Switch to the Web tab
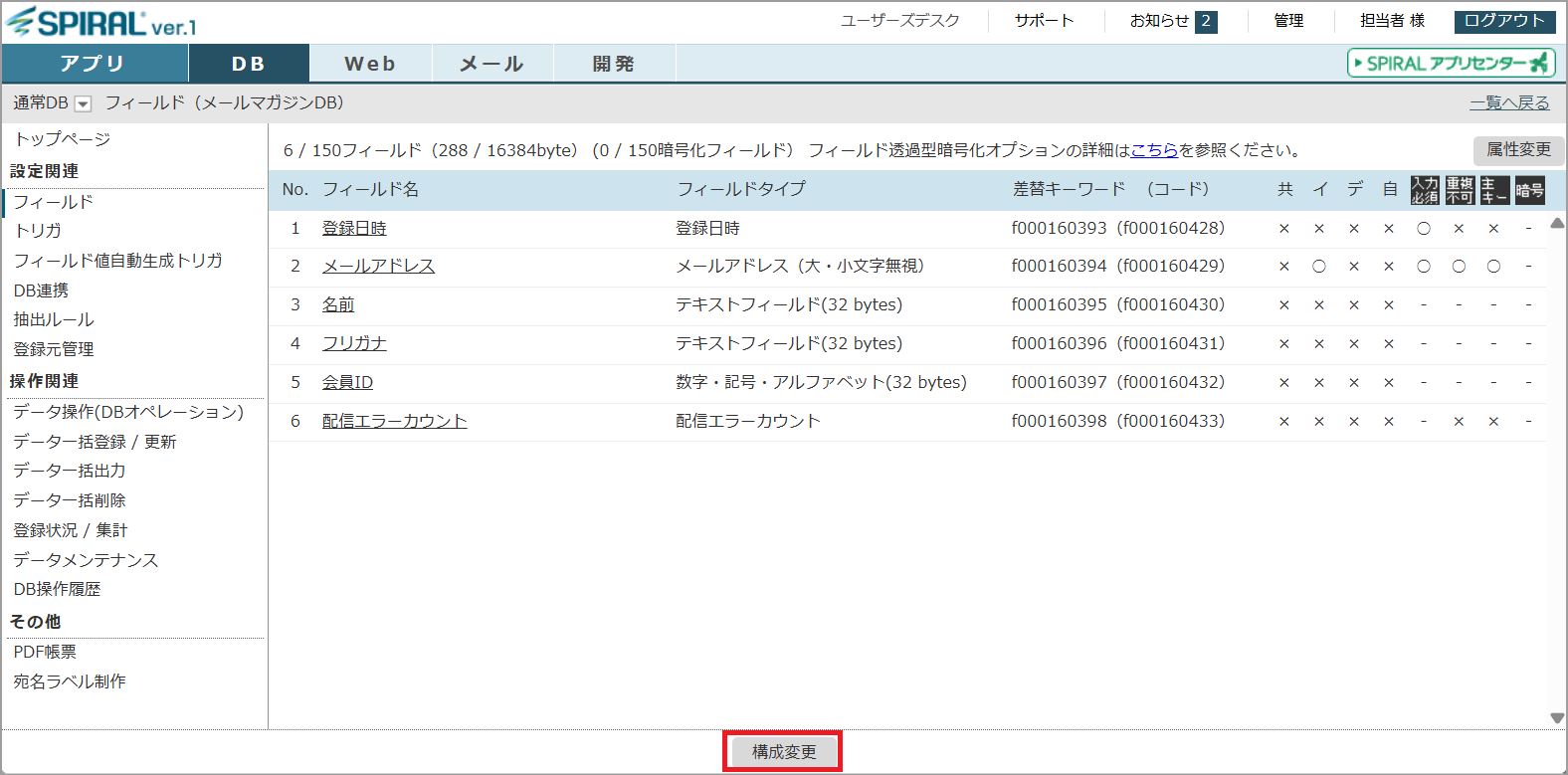 pos(370,64)
